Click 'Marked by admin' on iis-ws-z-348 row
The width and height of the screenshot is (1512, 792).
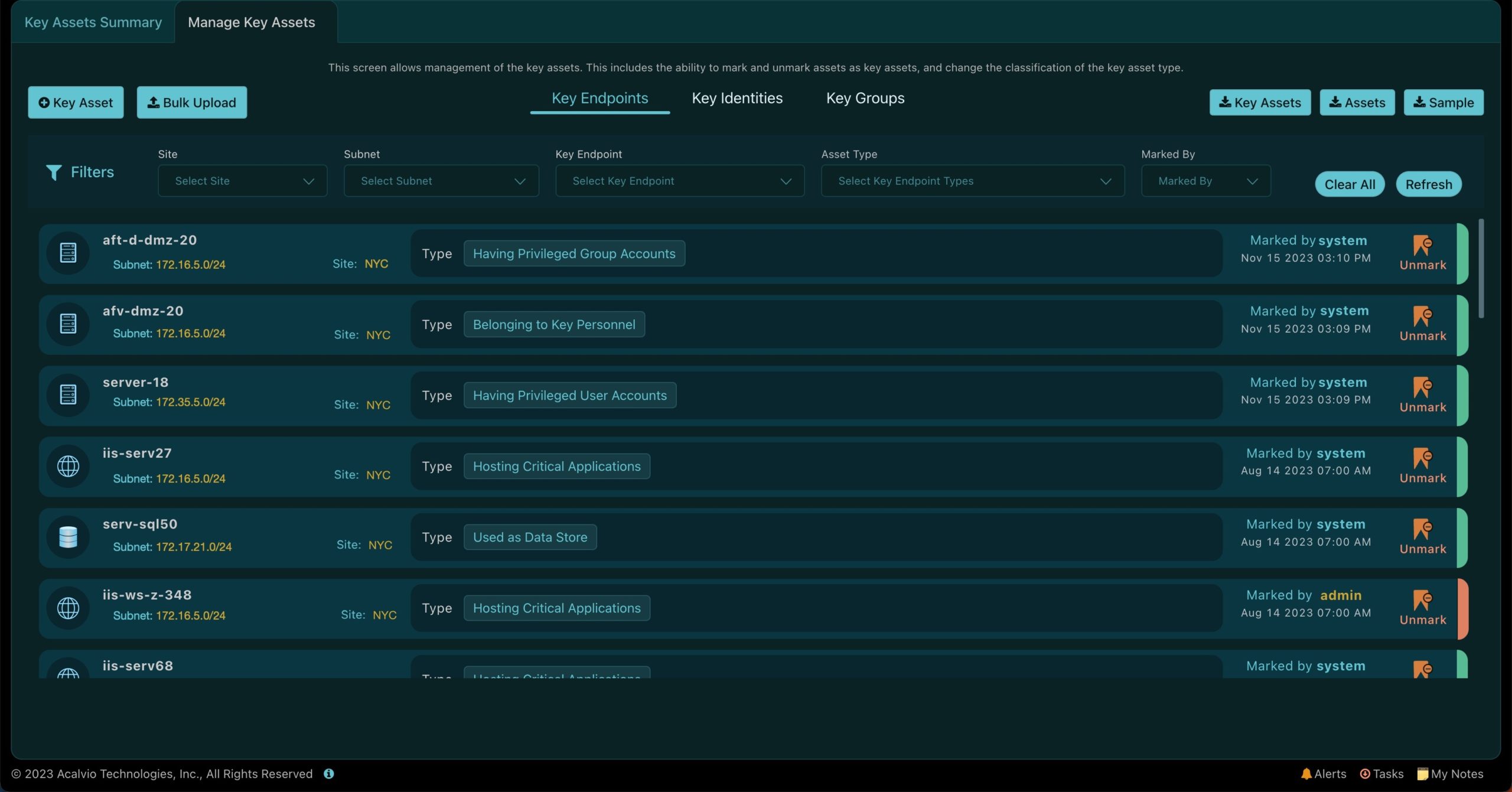[1304, 595]
